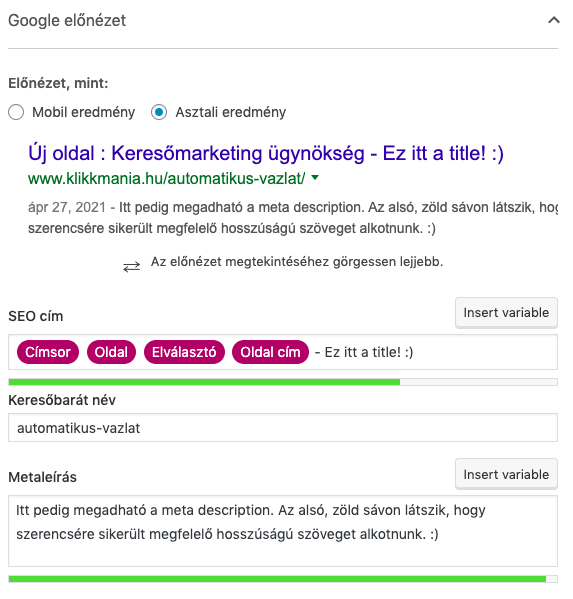Click the Metaleírás text area

[x=283, y=531]
